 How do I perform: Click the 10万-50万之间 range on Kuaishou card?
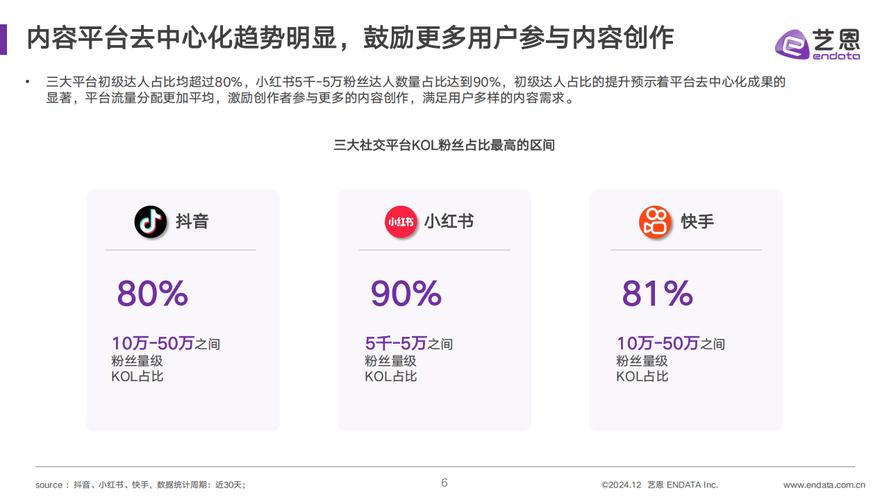(x=670, y=343)
